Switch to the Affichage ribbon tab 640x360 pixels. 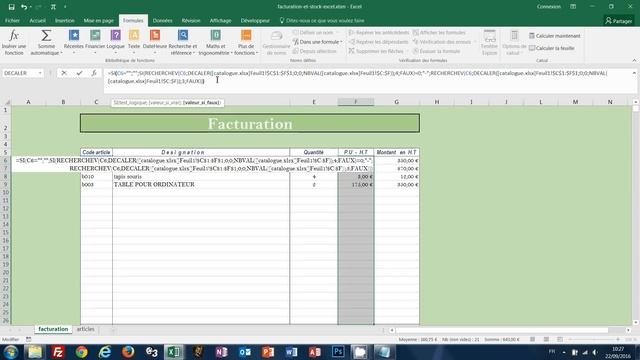pos(220,20)
